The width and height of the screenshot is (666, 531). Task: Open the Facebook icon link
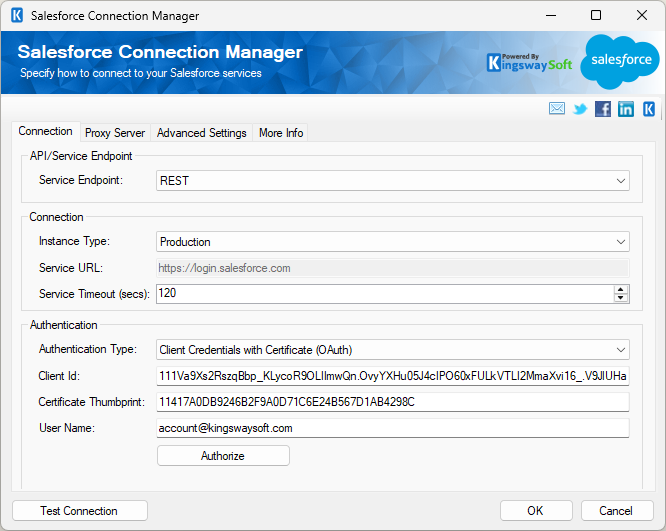coord(603,109)
